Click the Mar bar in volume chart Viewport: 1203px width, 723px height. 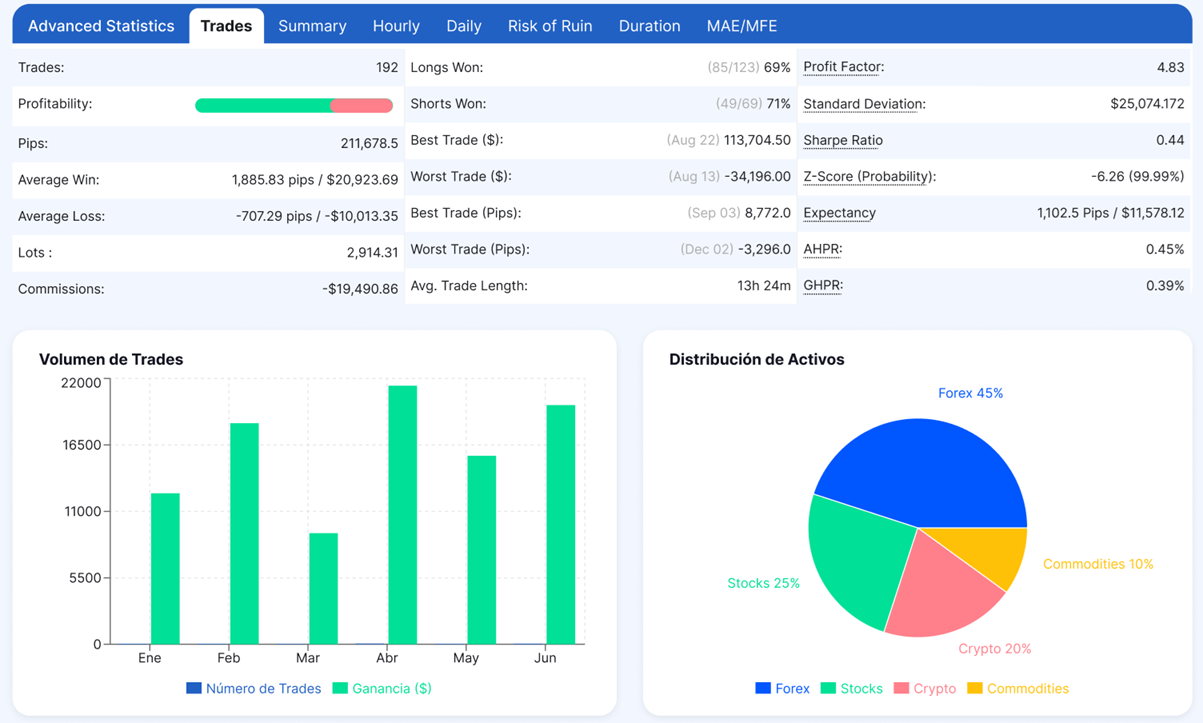323,589
